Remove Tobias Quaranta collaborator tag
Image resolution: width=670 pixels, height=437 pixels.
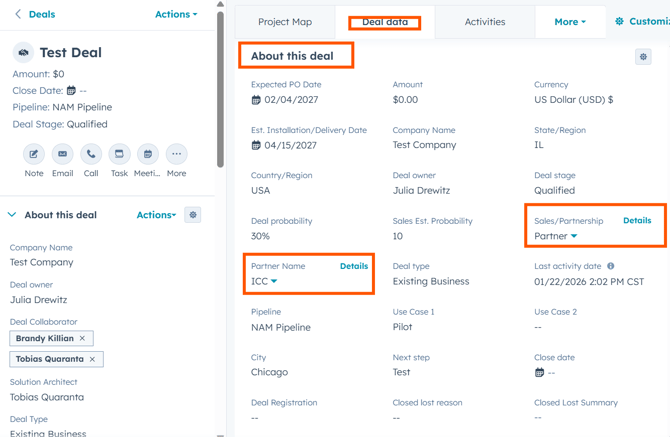pyautogui.click(x=93, y=359)
